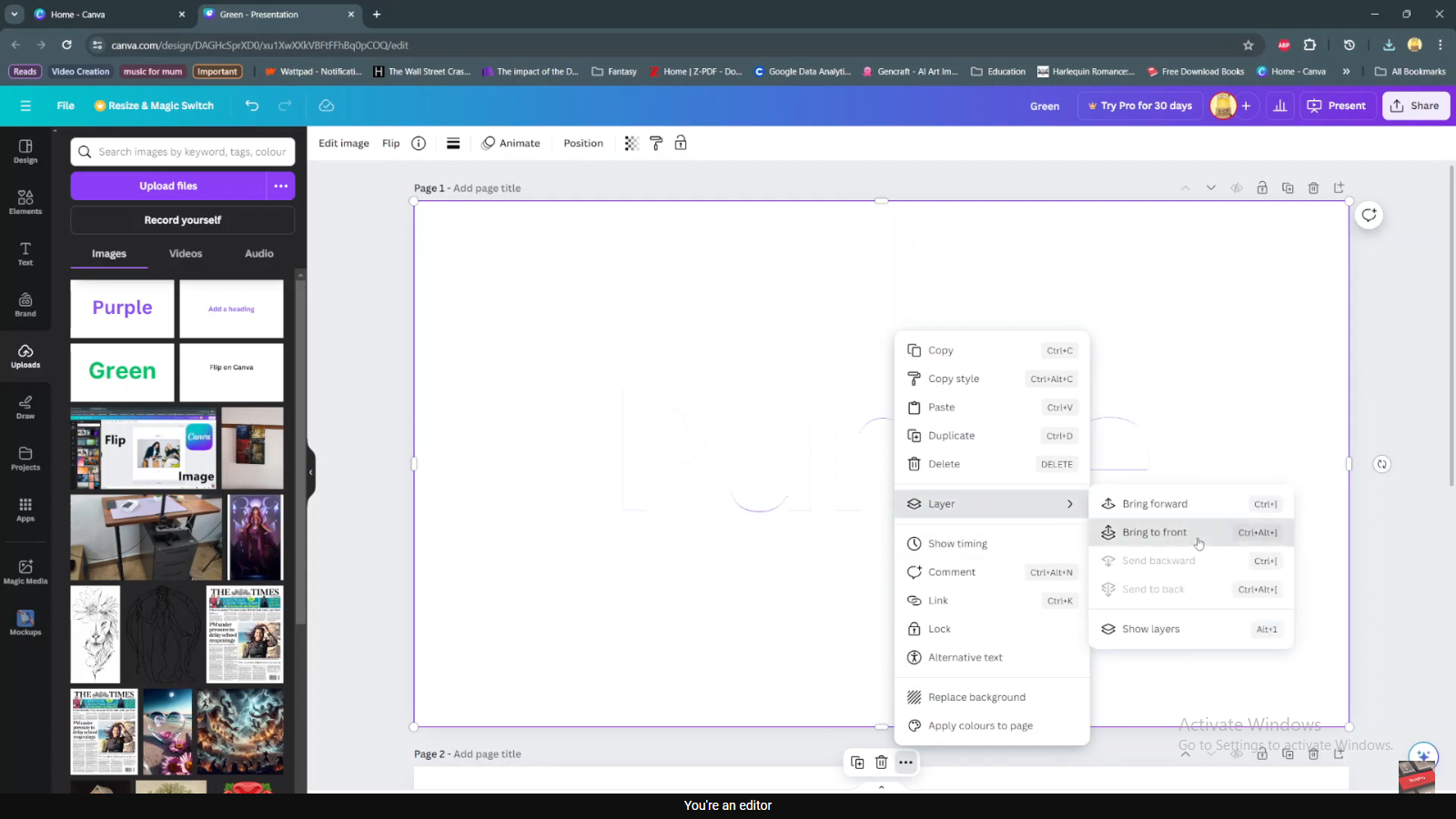Open the Draw tool
Screen dimensions: 1456x819
click(25, 407)
